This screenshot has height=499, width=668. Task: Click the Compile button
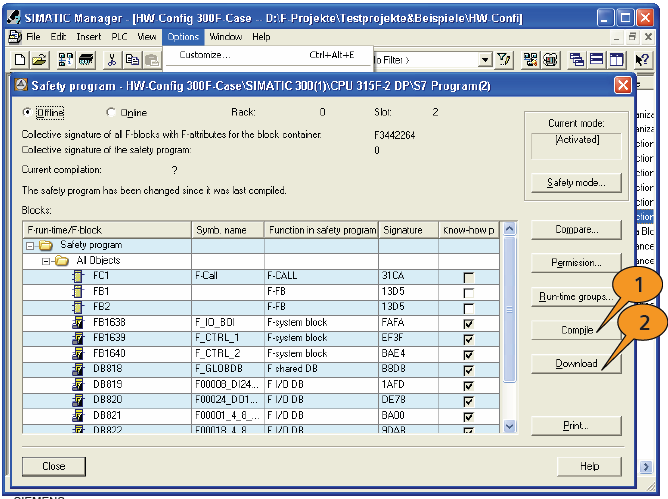[x=576, y=330]
